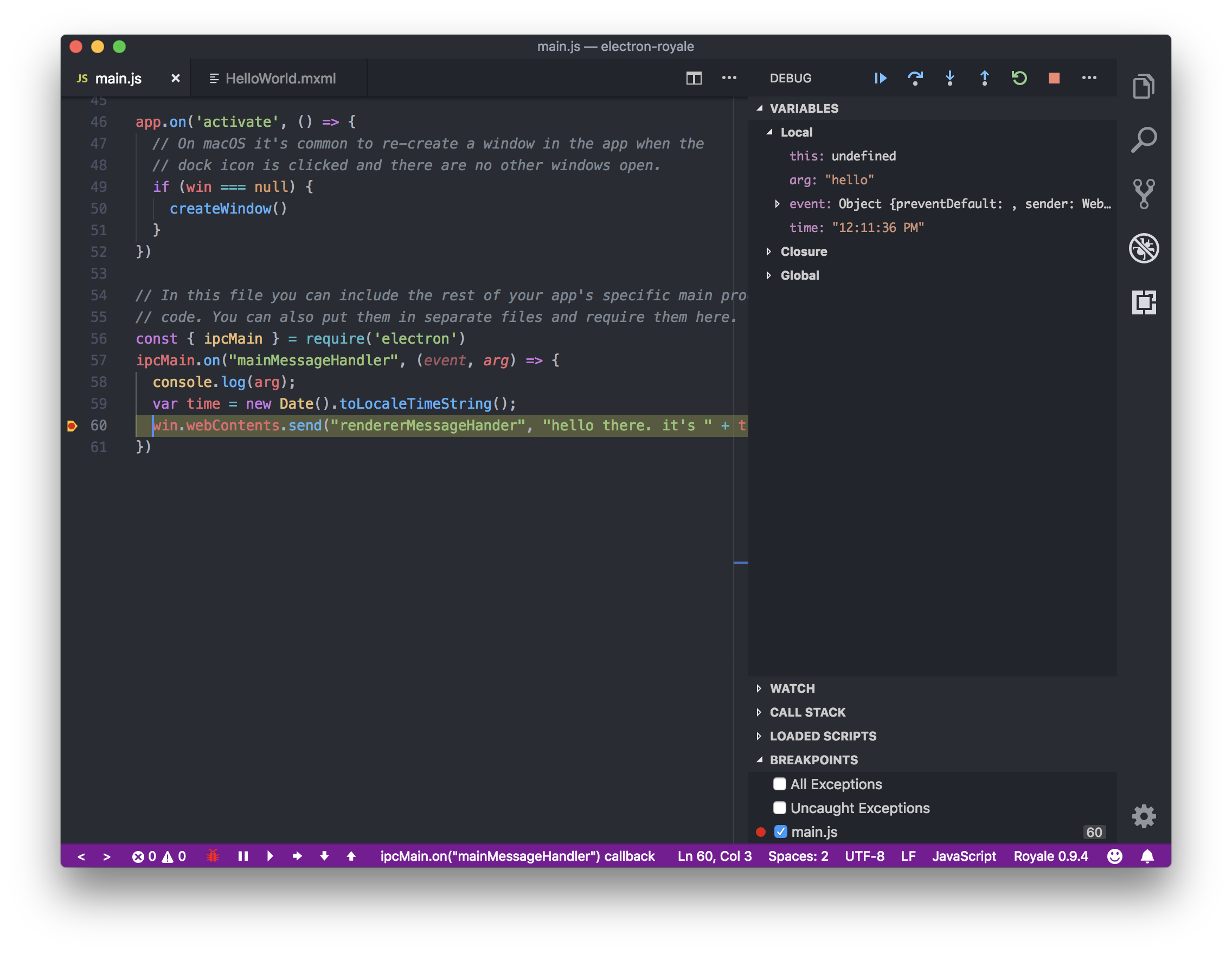Place cursor on line 58 console.log

coord(224,382)
